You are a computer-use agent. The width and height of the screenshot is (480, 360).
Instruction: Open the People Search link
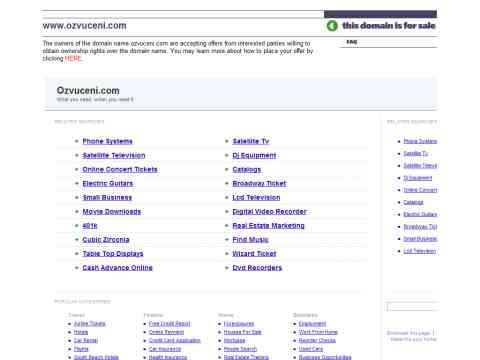[x=240, y=349]
